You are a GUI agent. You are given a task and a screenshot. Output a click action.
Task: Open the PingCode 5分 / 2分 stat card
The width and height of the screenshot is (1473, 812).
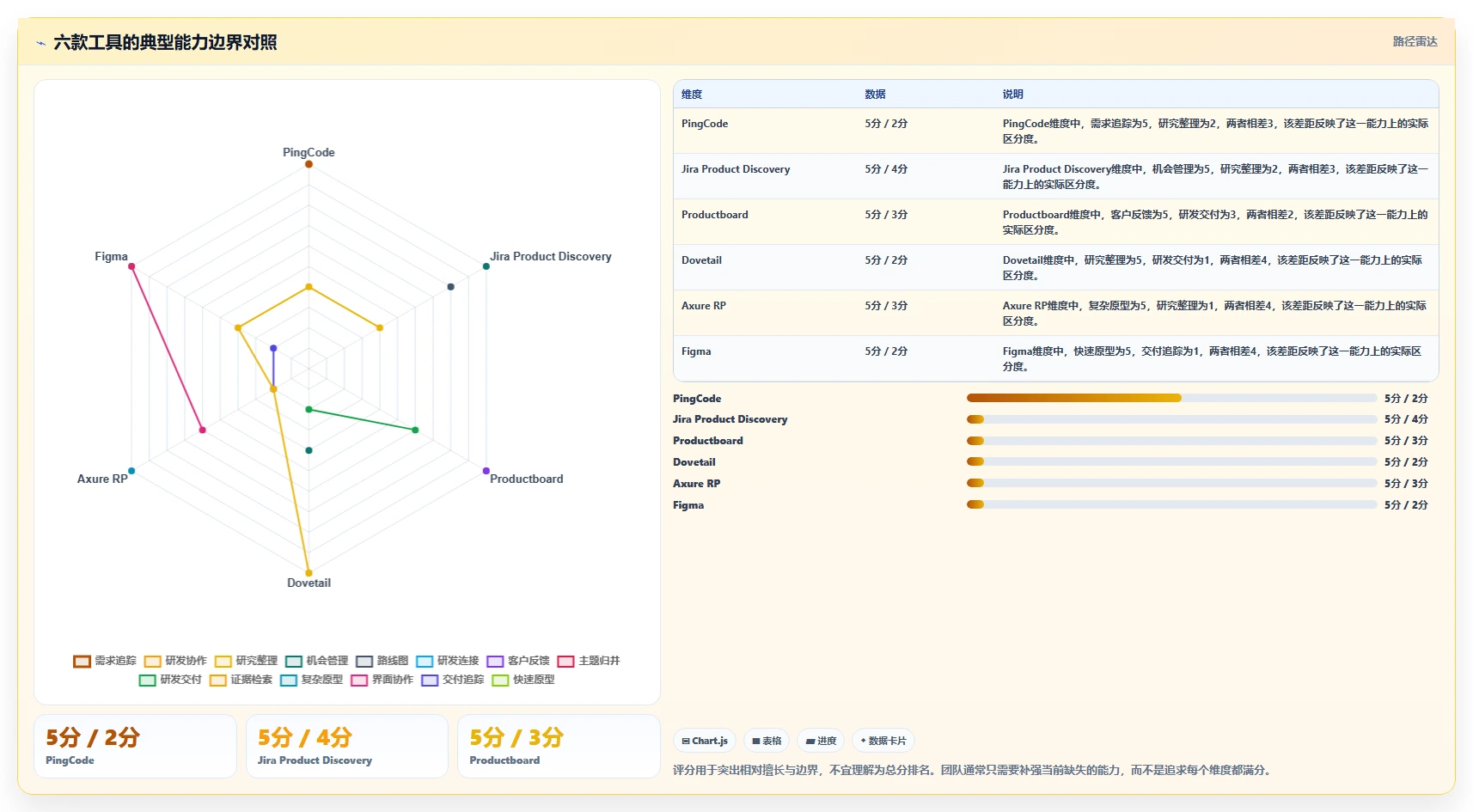click(x=135, y=746)
